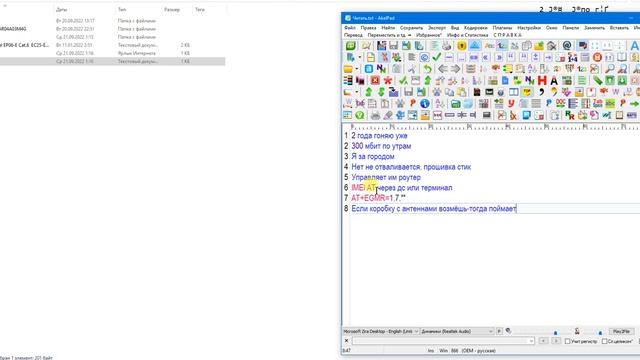Click the yellow padlock toolbar icon
The width and height of the screenshot is (640, 360).
(462, 46)
